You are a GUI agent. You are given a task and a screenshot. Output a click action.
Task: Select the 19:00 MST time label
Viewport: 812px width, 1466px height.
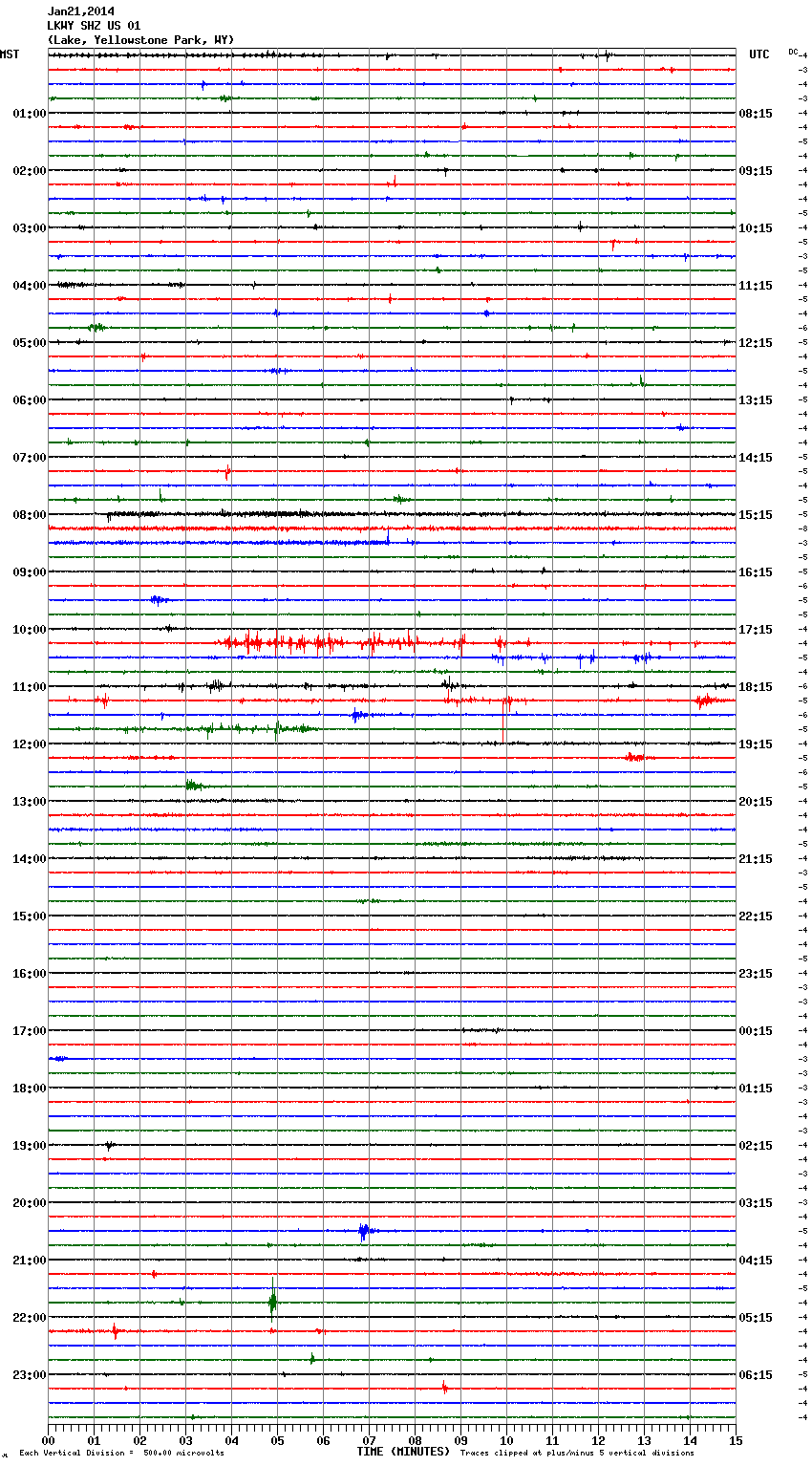coord(29,1146)
